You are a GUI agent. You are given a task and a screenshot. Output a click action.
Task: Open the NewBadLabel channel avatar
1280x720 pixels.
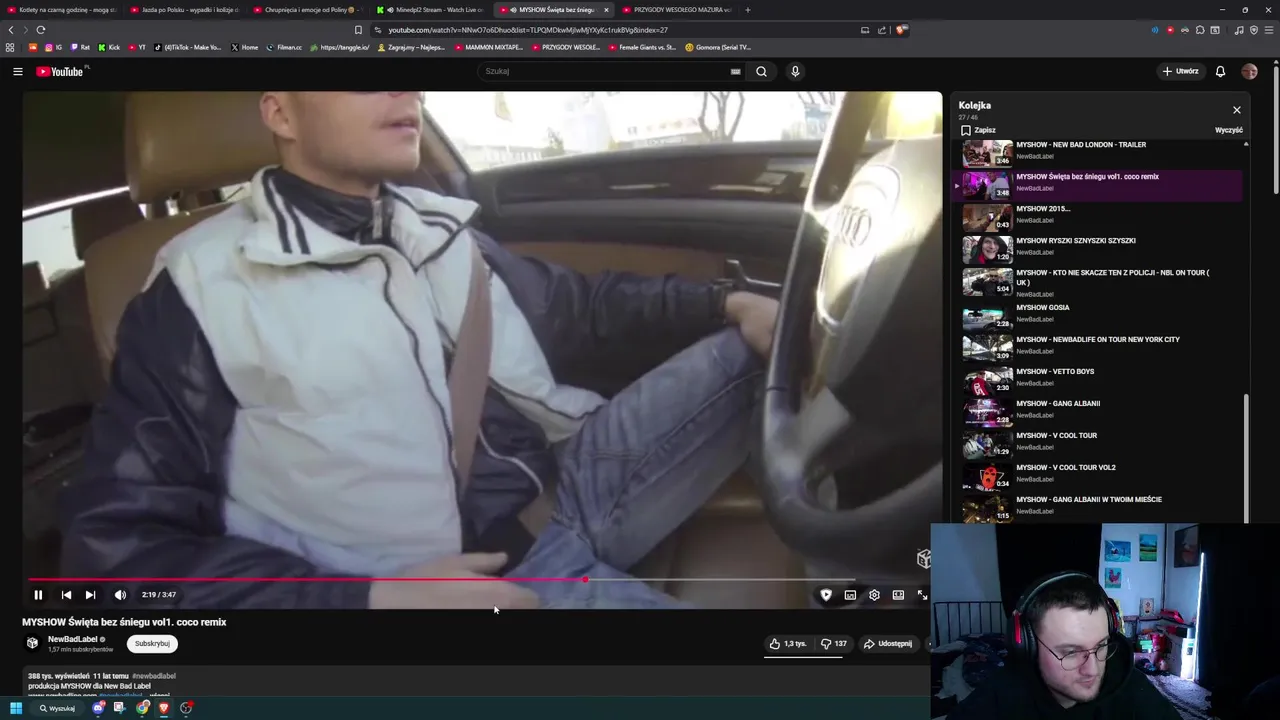tap(32, 643)
